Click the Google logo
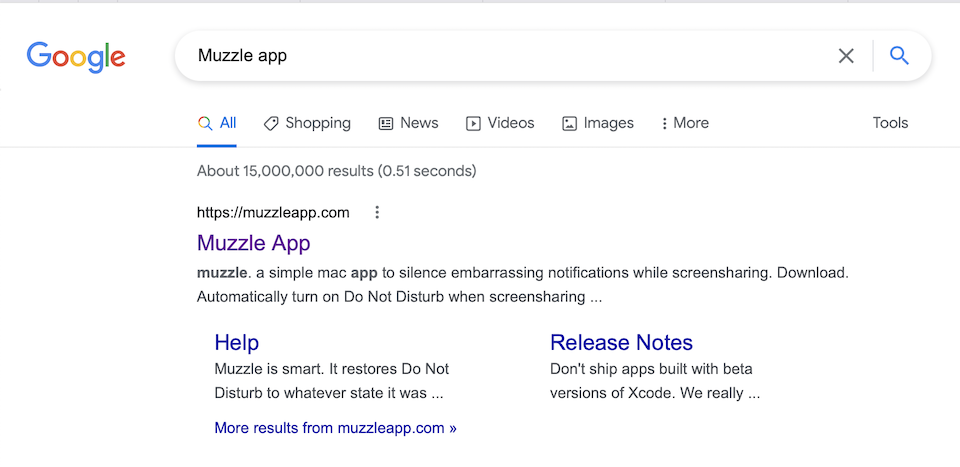The image size is (960, 467). 76,57
